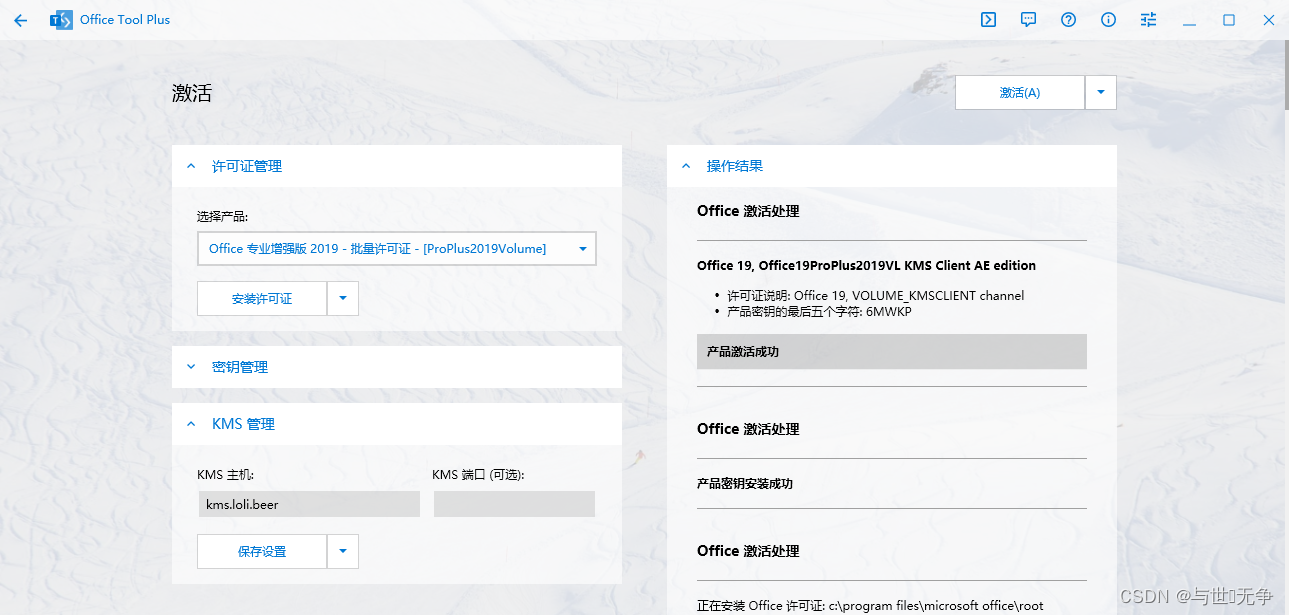Screen dimensions: 1289x615
Task: Expand the 密钥管理 section
Action: tap(397, 367)
